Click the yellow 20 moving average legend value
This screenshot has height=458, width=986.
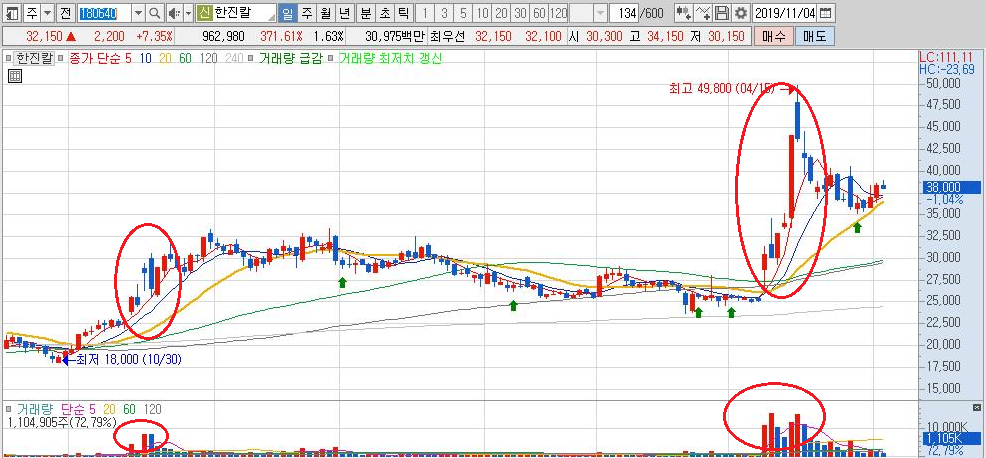[x=165, y=59]
